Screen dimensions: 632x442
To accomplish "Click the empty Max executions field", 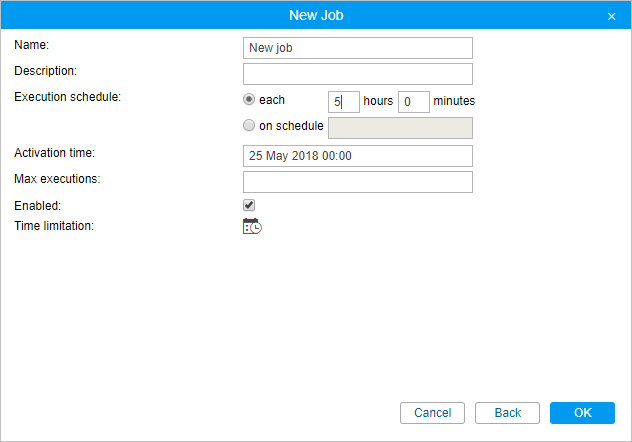I will point(358,182).
